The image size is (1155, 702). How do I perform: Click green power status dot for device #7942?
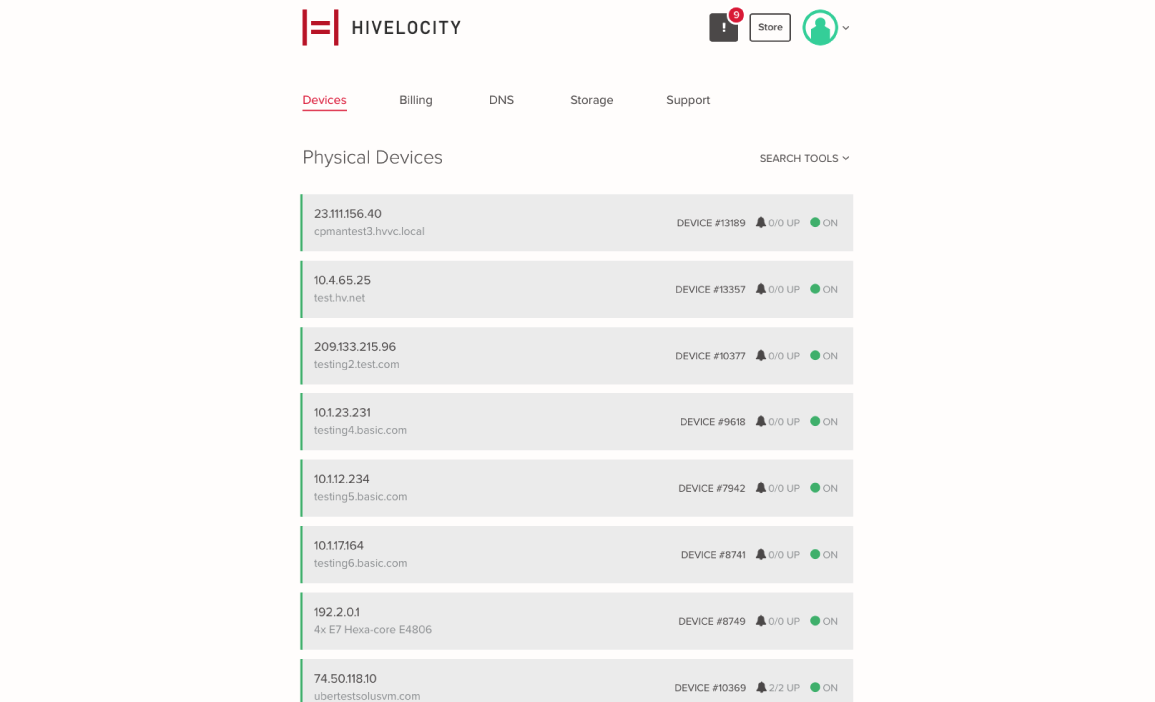pyautogui.click(x=815, y=488)
